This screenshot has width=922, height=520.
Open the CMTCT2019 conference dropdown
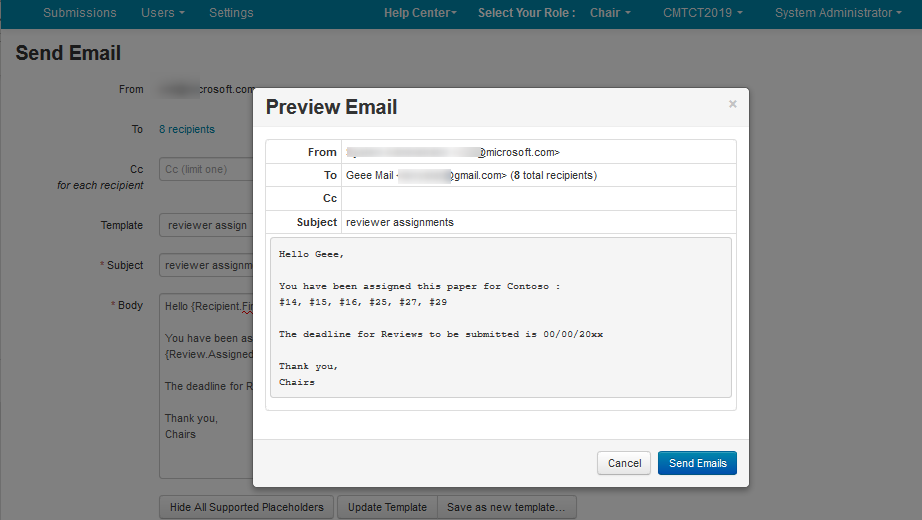point(703,13)
